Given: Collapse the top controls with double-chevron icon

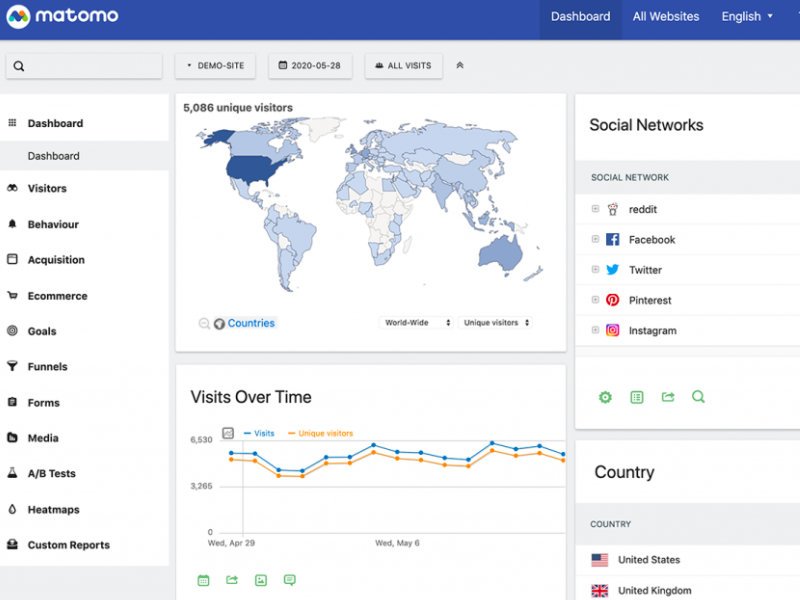Looking at the screenshot, I should click(460, 65).
